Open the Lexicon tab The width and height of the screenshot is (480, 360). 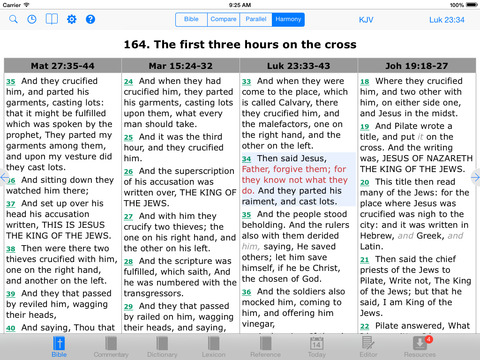coord(213,347)
